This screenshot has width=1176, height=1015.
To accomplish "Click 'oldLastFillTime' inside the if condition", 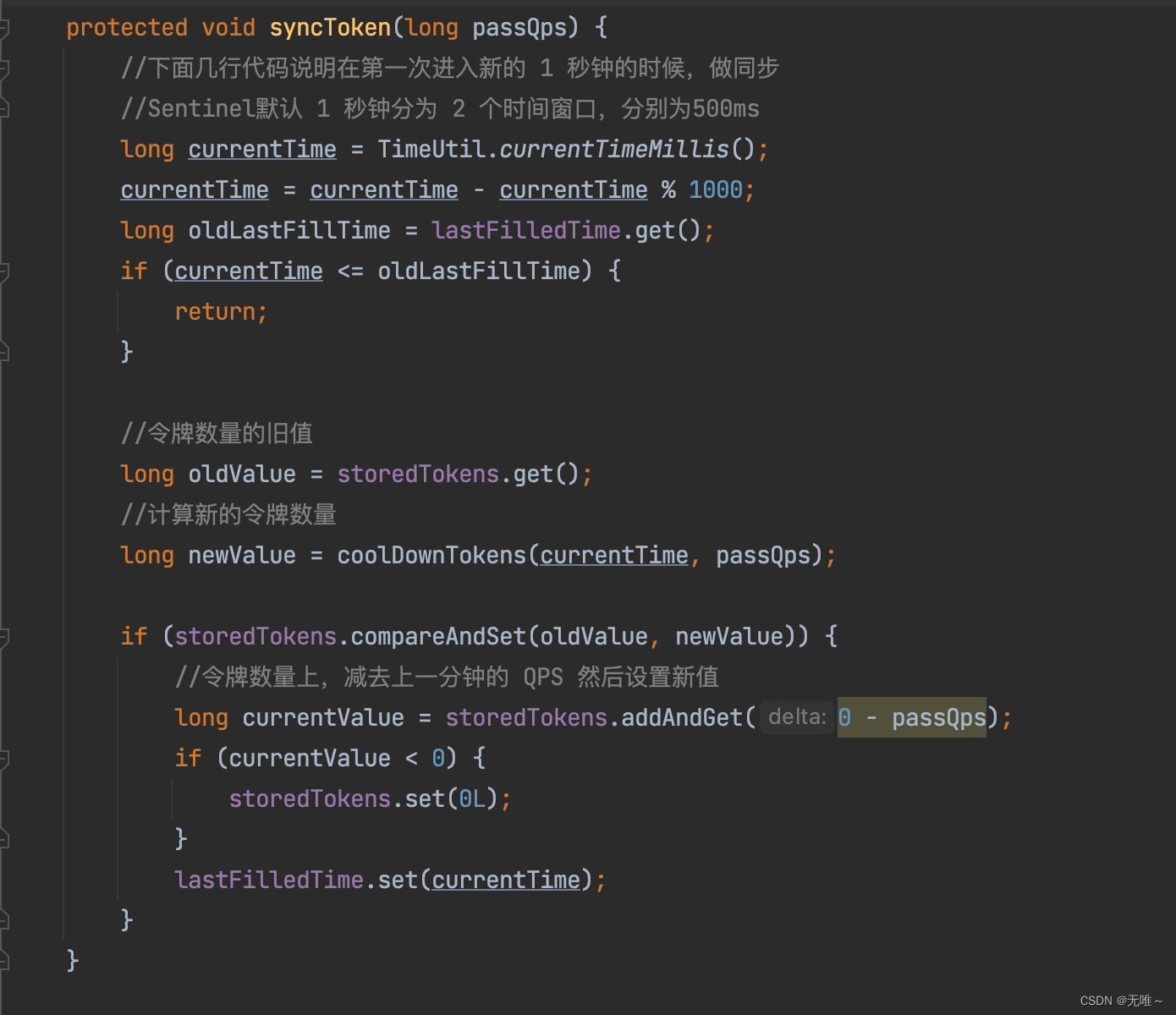I will click(x=479, y=272).
